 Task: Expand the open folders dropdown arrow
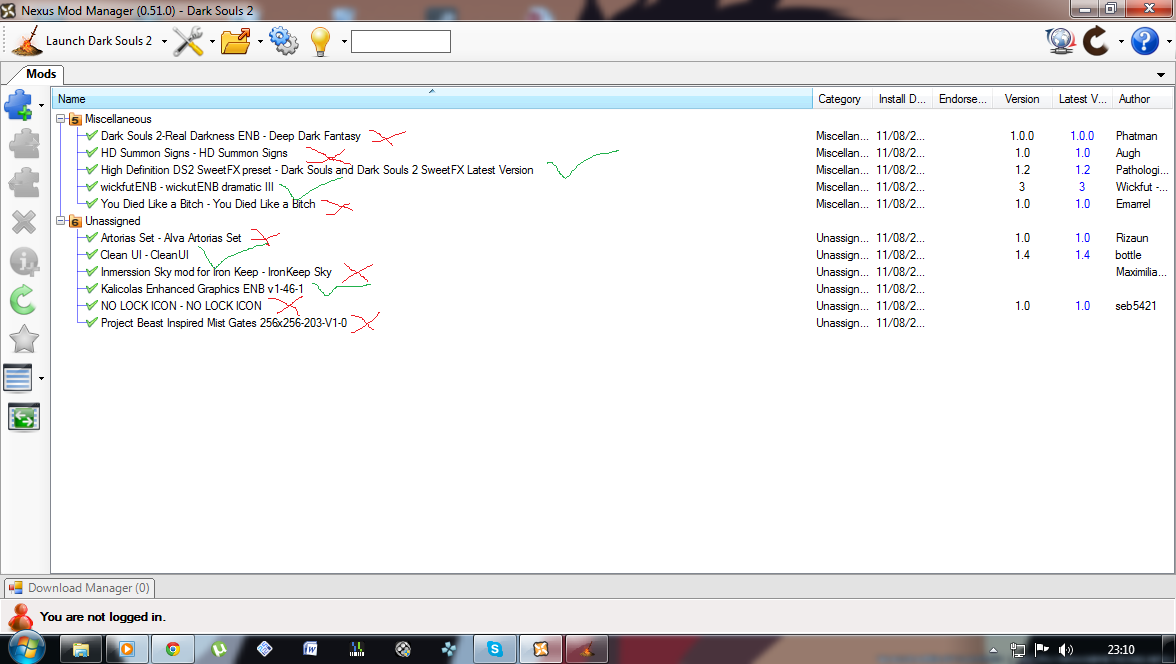[260, 41]
